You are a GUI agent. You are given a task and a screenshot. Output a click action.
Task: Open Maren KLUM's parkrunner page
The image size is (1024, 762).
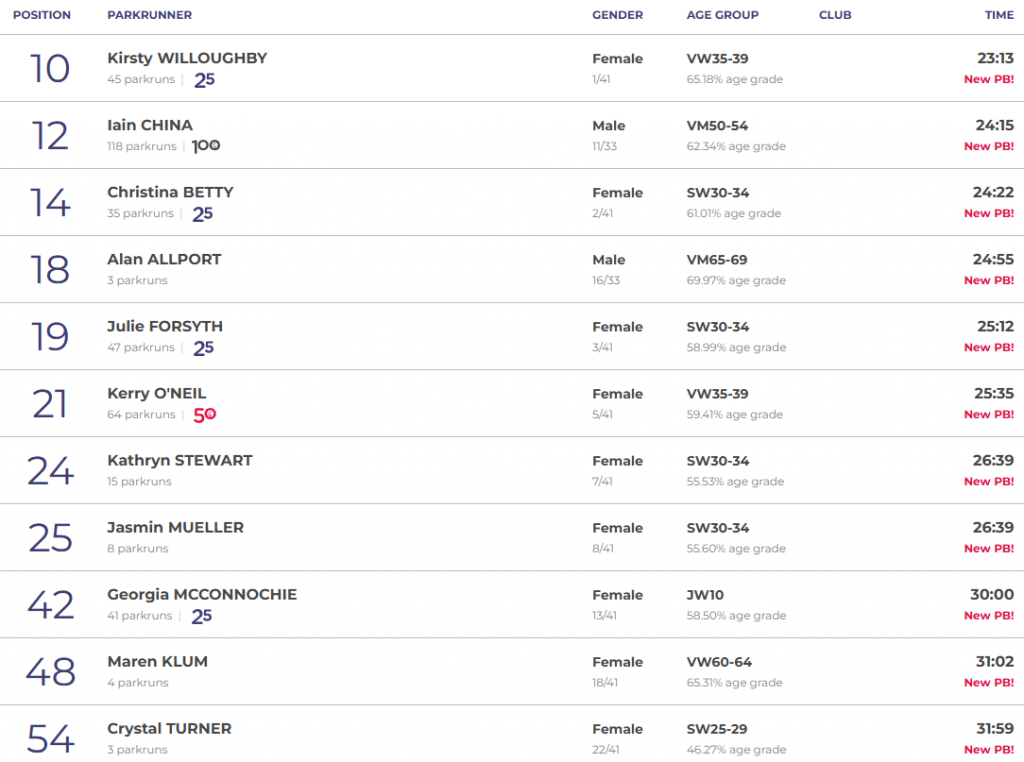click(157, 661)
